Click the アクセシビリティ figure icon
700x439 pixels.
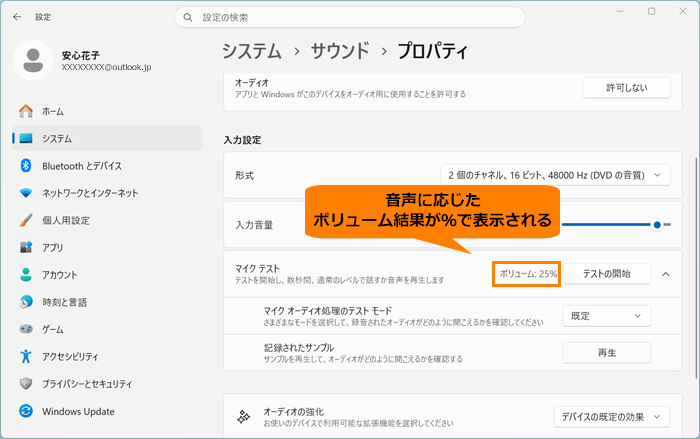[26, 356]
